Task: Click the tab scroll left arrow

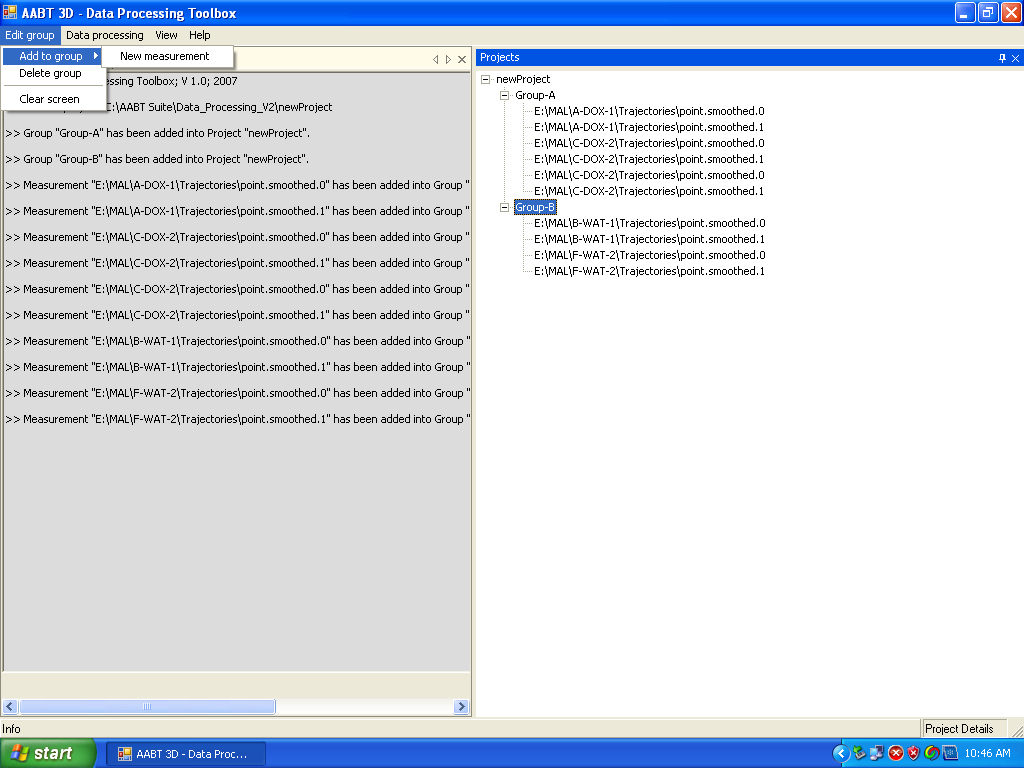Action: click(x=436, y=59)
